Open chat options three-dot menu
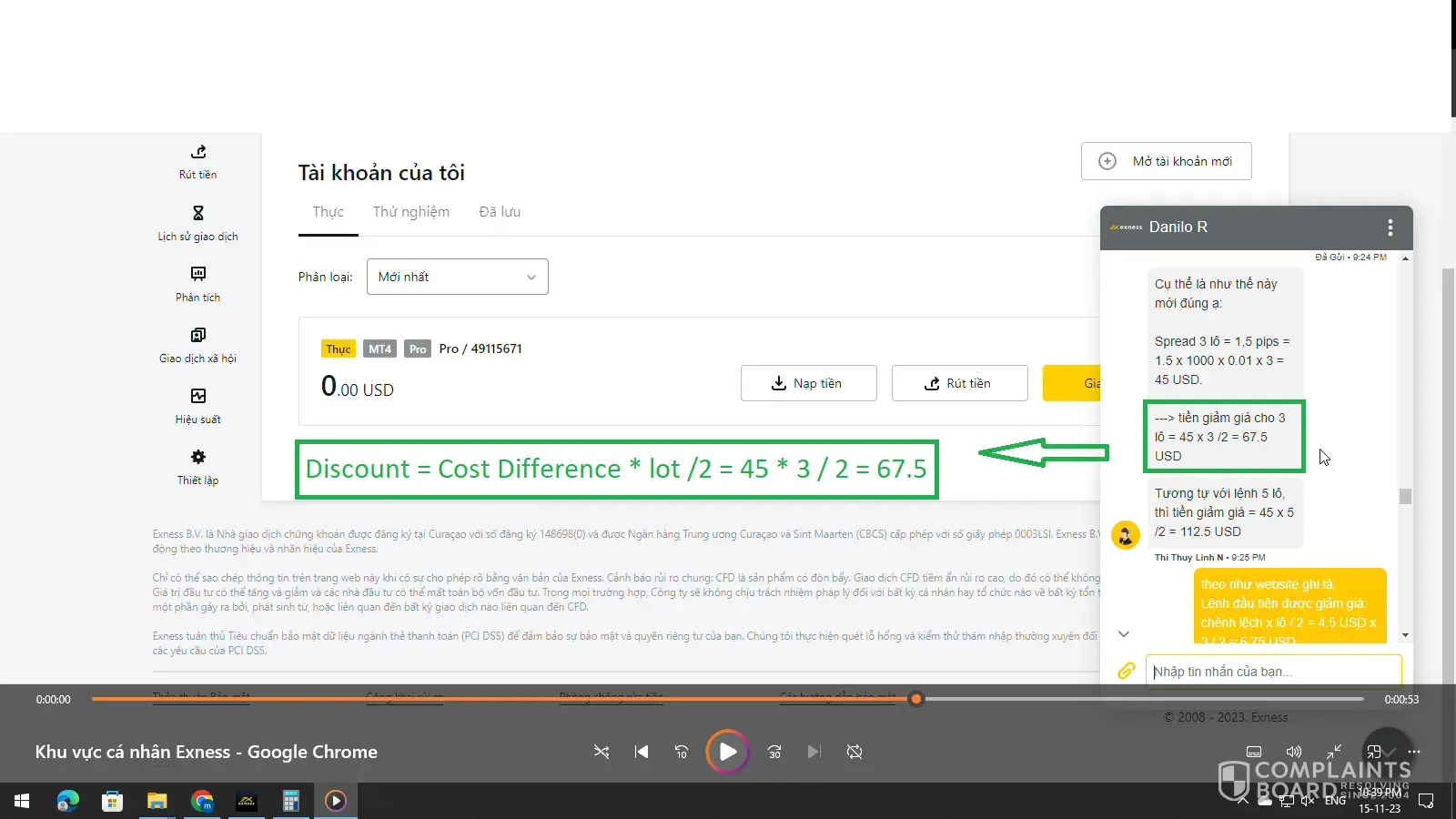 [x=1390, y=227]
